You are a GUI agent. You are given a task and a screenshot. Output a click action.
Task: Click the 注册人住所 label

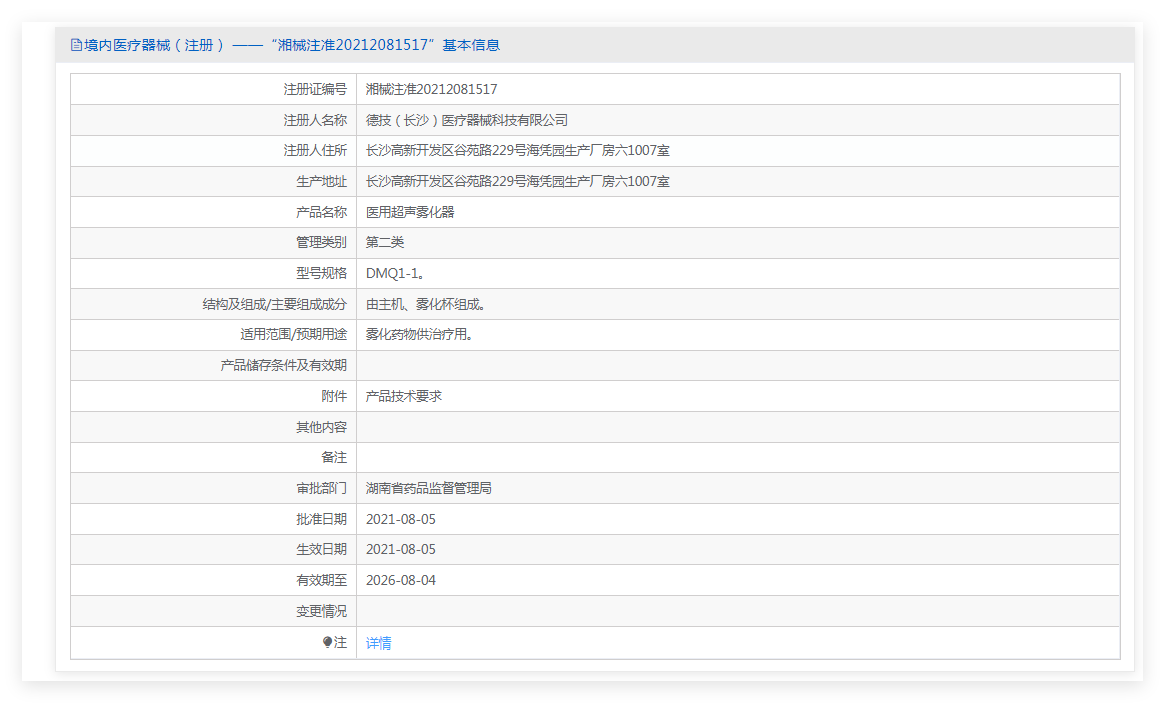pyautogui.click(x=315, y=151)
